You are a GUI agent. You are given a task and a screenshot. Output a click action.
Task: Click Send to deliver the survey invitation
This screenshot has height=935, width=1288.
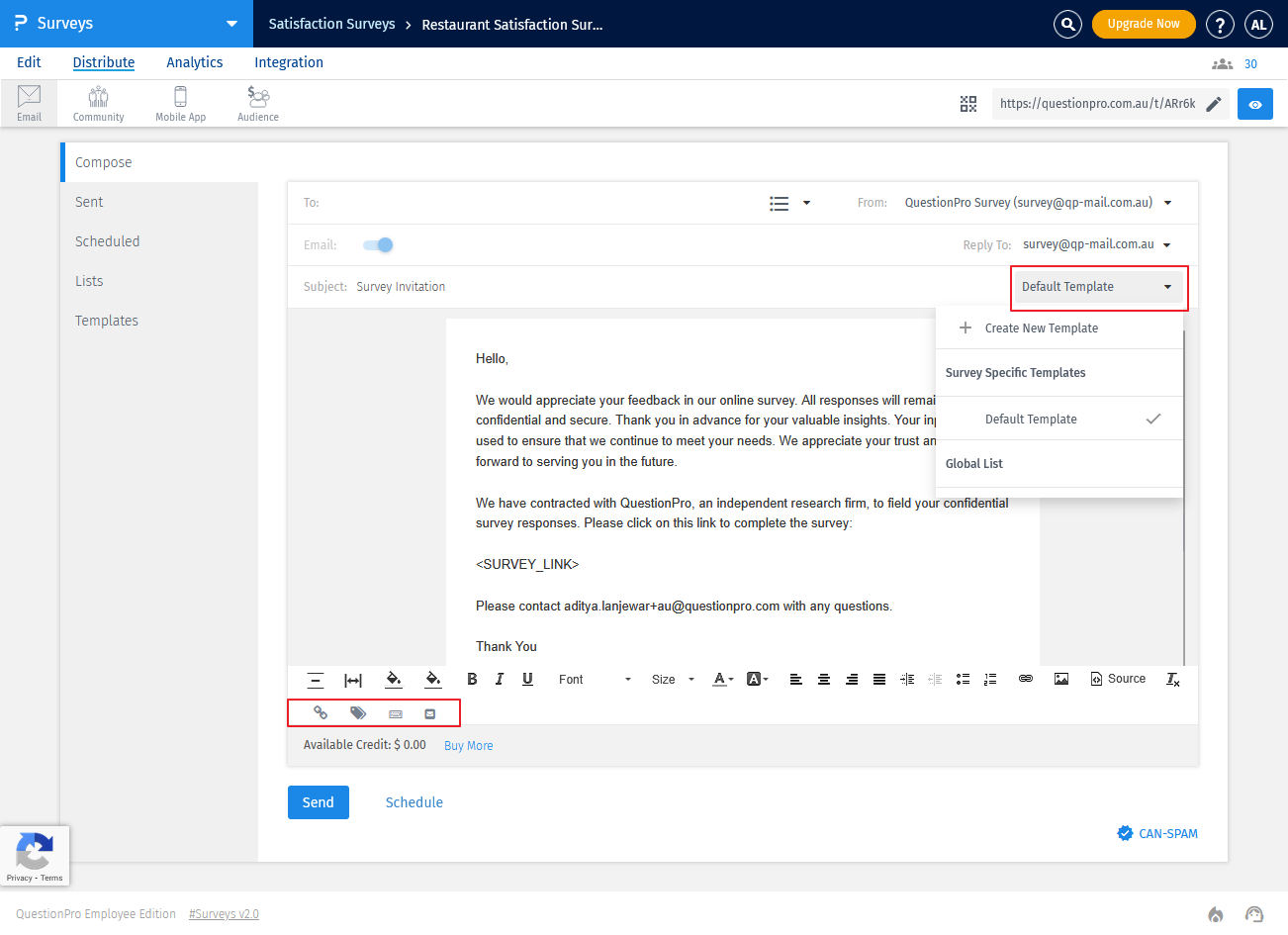click(318, 802)
